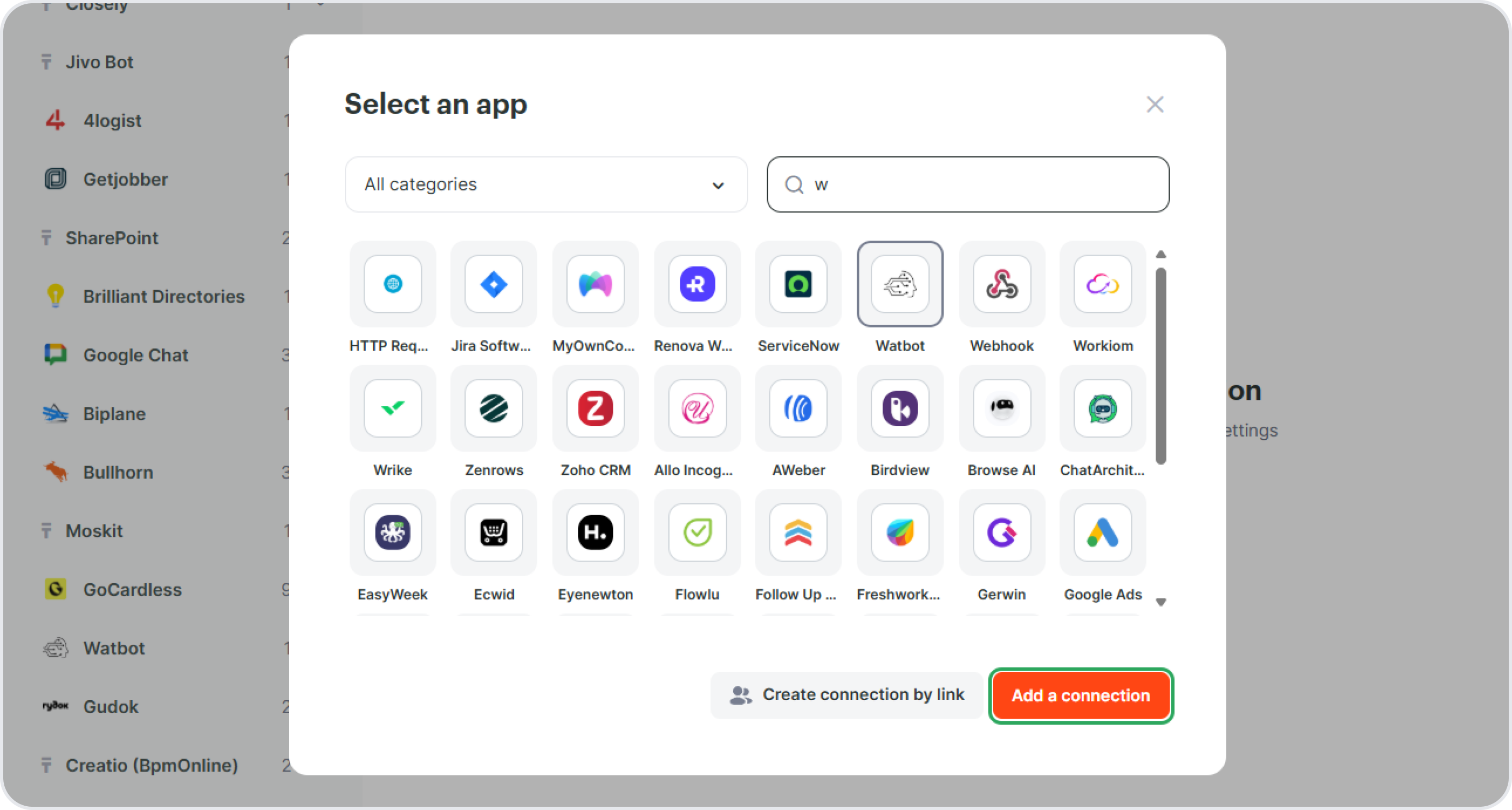This screenshot has width=1512, height=810.
Task: Click Create connection by link button
Action: point(846,695)
